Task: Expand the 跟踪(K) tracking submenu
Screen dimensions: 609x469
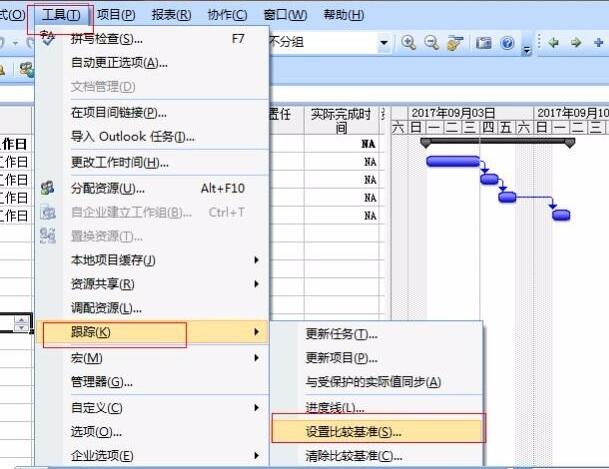Action: click(152, 332)
